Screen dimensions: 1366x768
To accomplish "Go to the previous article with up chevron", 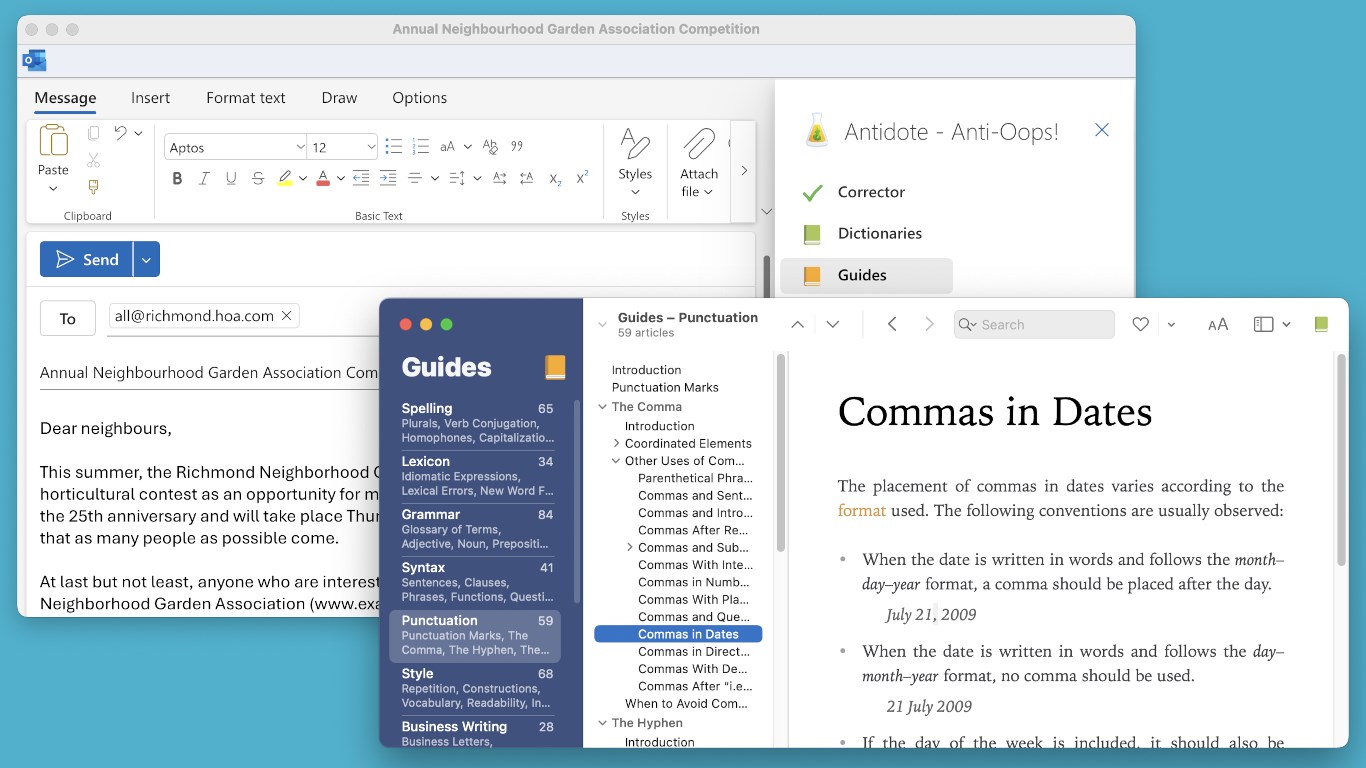I will 797,324.
